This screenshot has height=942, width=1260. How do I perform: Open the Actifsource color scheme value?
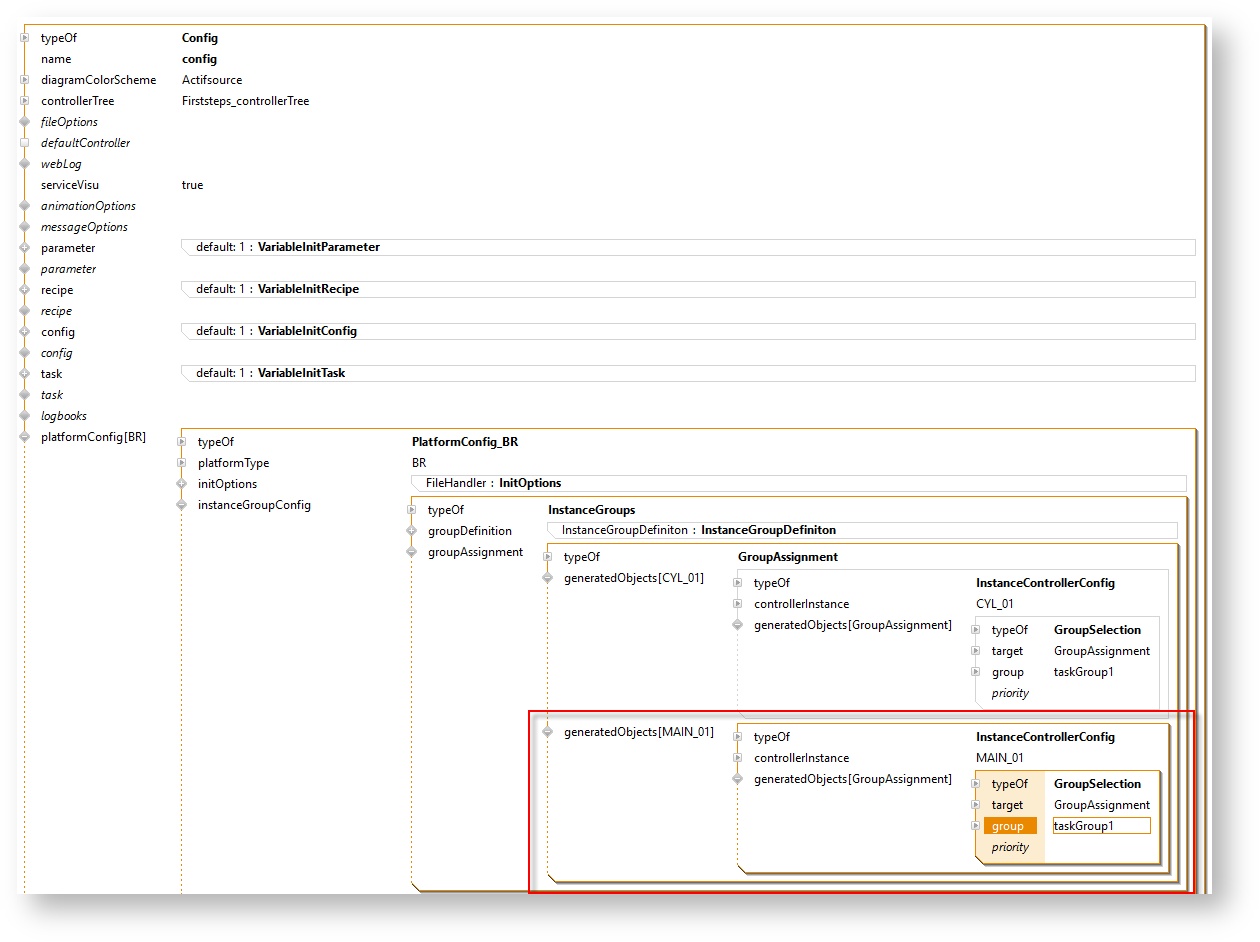211,80
